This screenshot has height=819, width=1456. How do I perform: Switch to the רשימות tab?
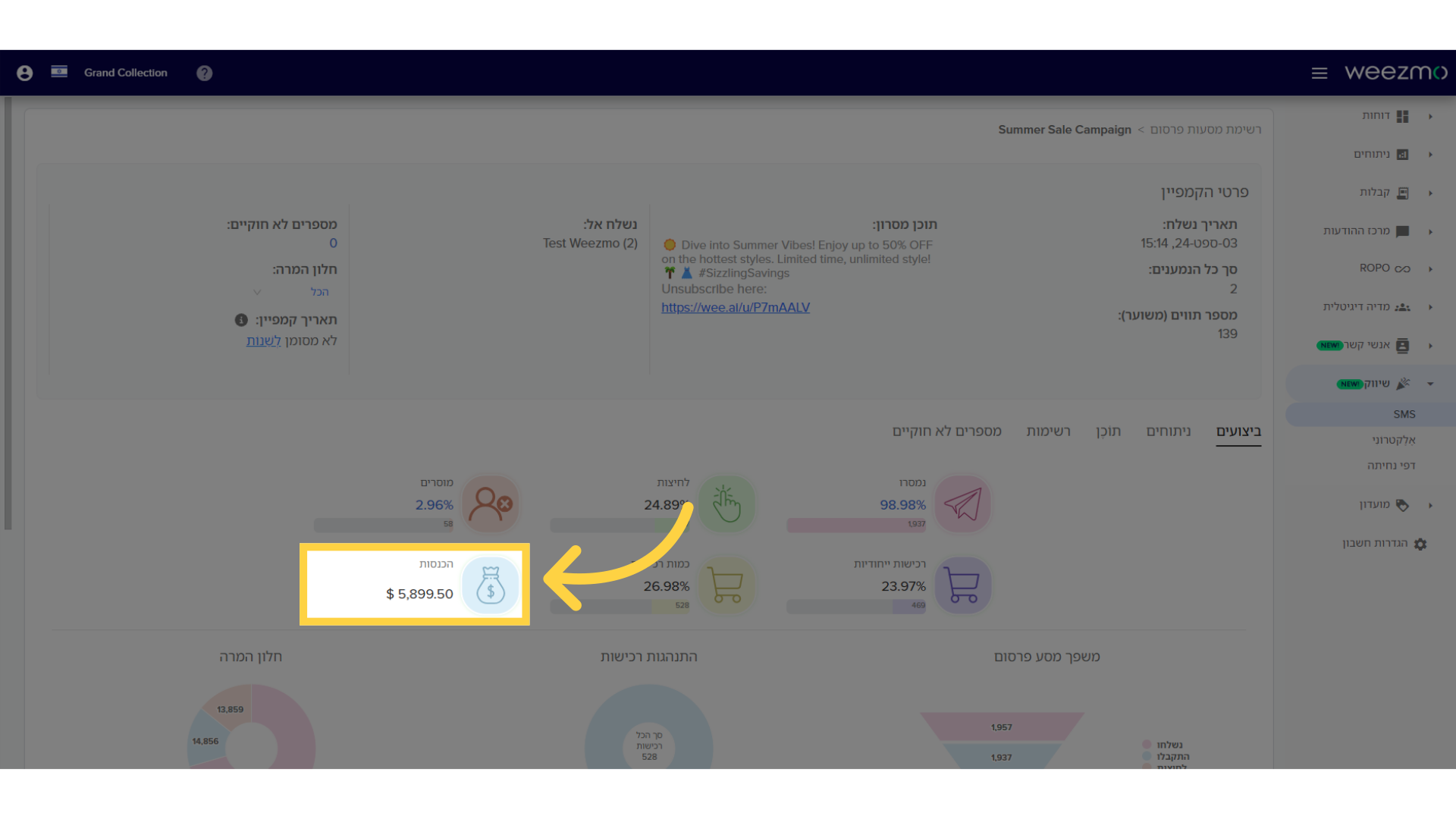click(x=1048, y=431)
